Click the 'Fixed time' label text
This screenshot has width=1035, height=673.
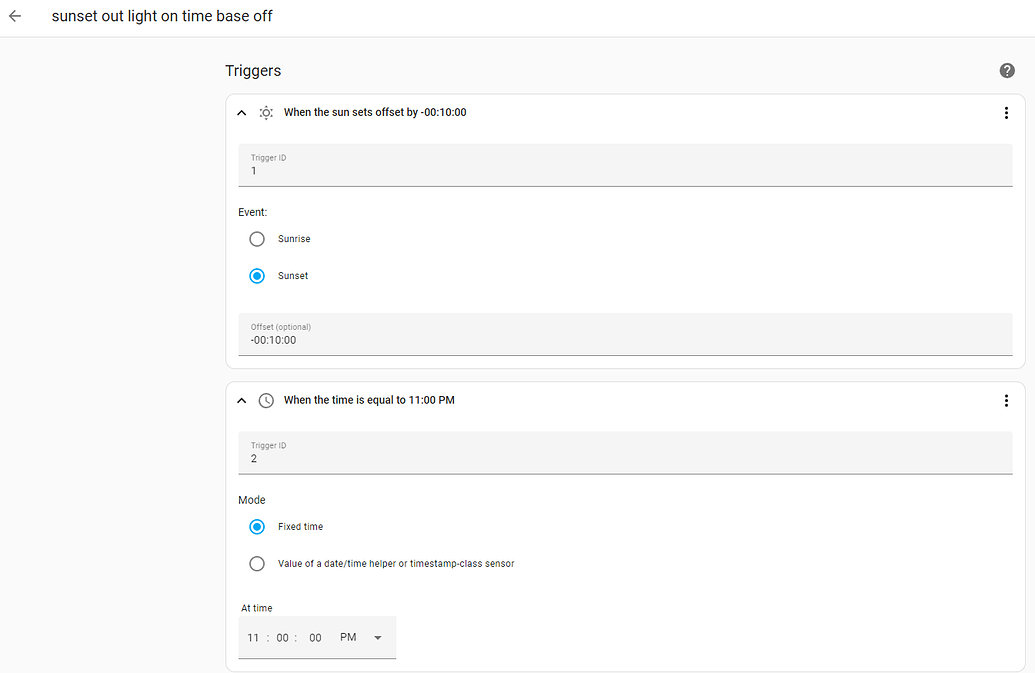point(300,527)
